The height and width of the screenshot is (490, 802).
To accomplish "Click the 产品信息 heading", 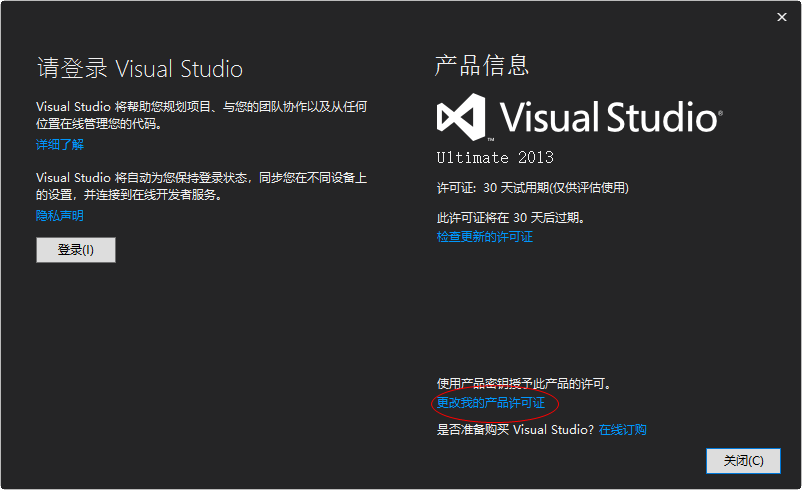I will 482,66.
